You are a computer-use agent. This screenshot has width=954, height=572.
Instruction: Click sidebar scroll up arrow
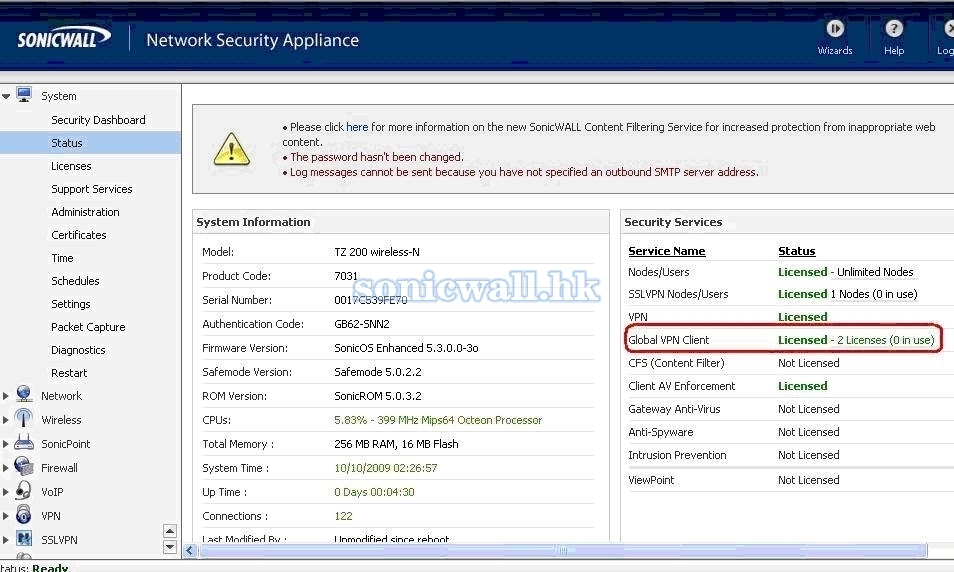[x=170, y=531]
